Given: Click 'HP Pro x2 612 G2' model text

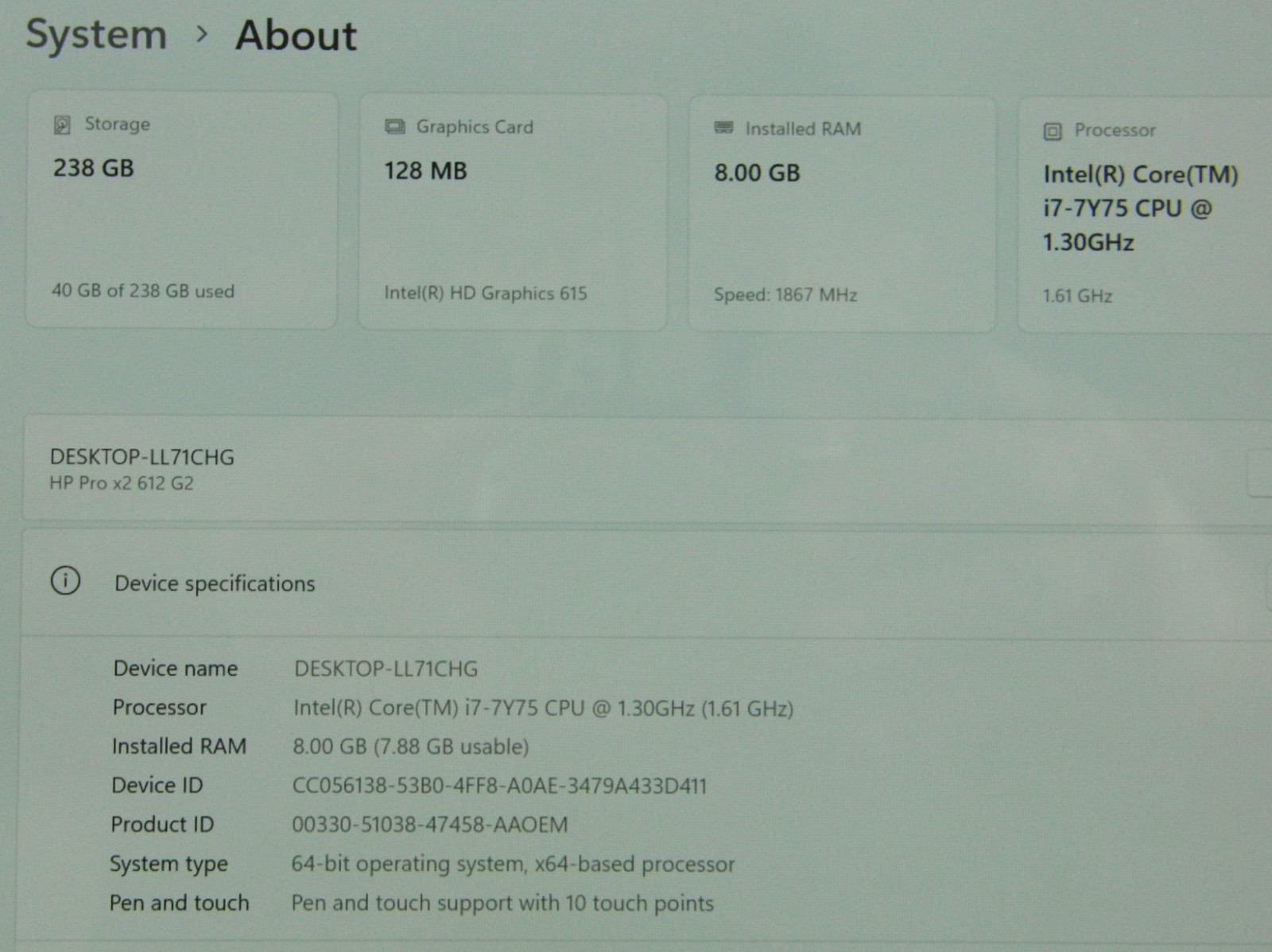Looking at the screenshot, I should [122, 483].
